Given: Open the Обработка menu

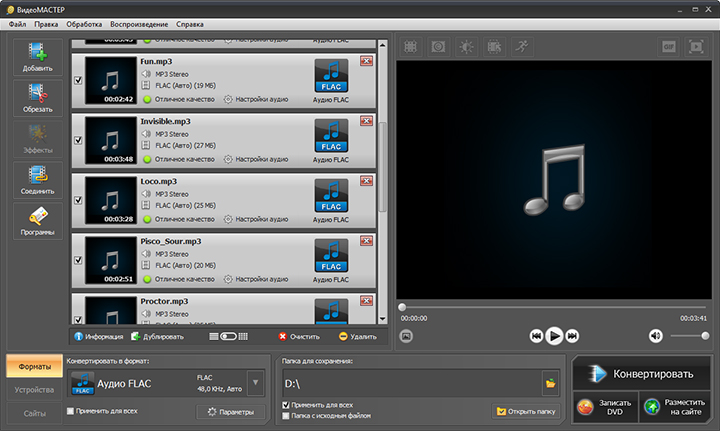Looking at the screenshot, I should [x=84, y=24].
